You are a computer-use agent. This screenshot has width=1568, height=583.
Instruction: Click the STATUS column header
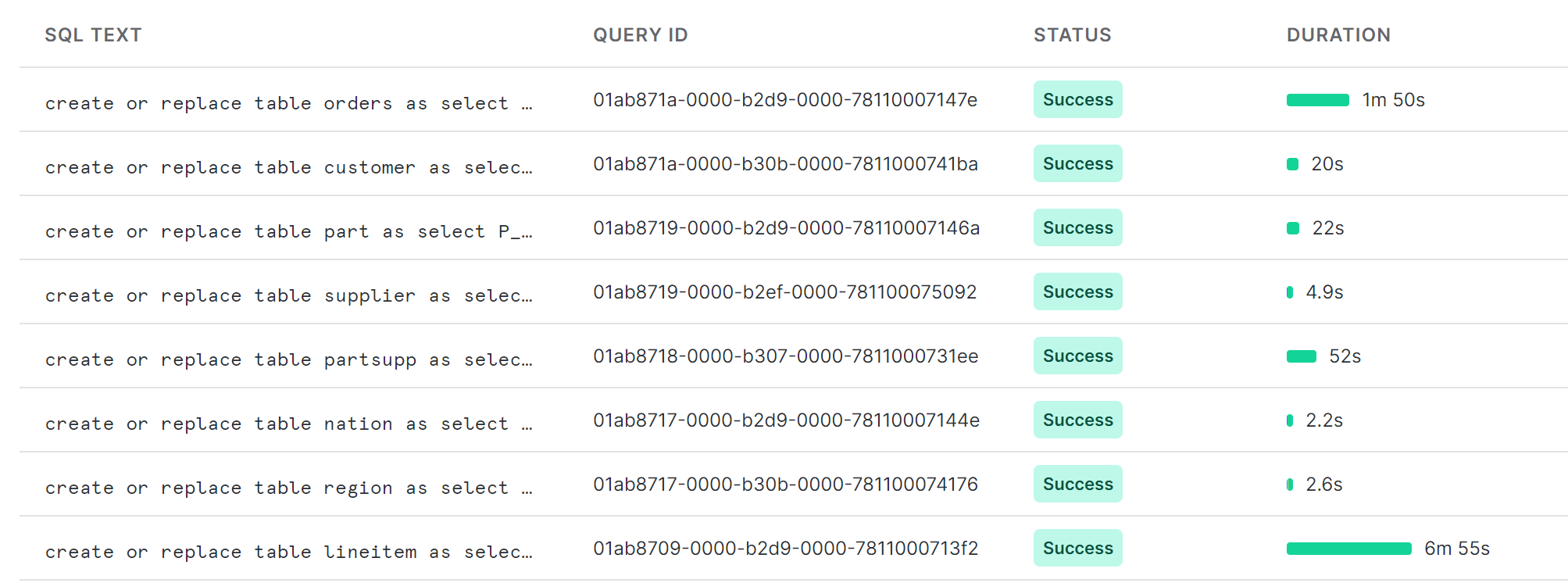click(1072, 35)
